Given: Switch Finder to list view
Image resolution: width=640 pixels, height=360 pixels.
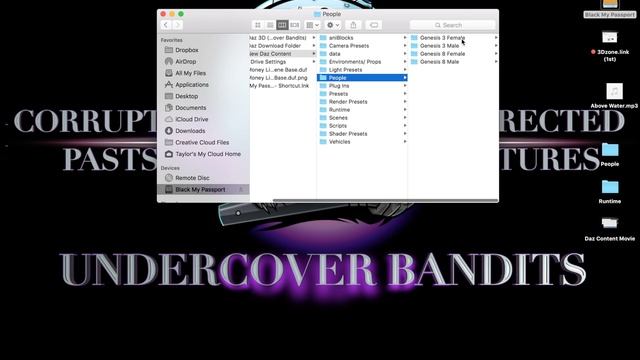Looking at the screenshot, I should pyautogui.click(x=270, y=25).
